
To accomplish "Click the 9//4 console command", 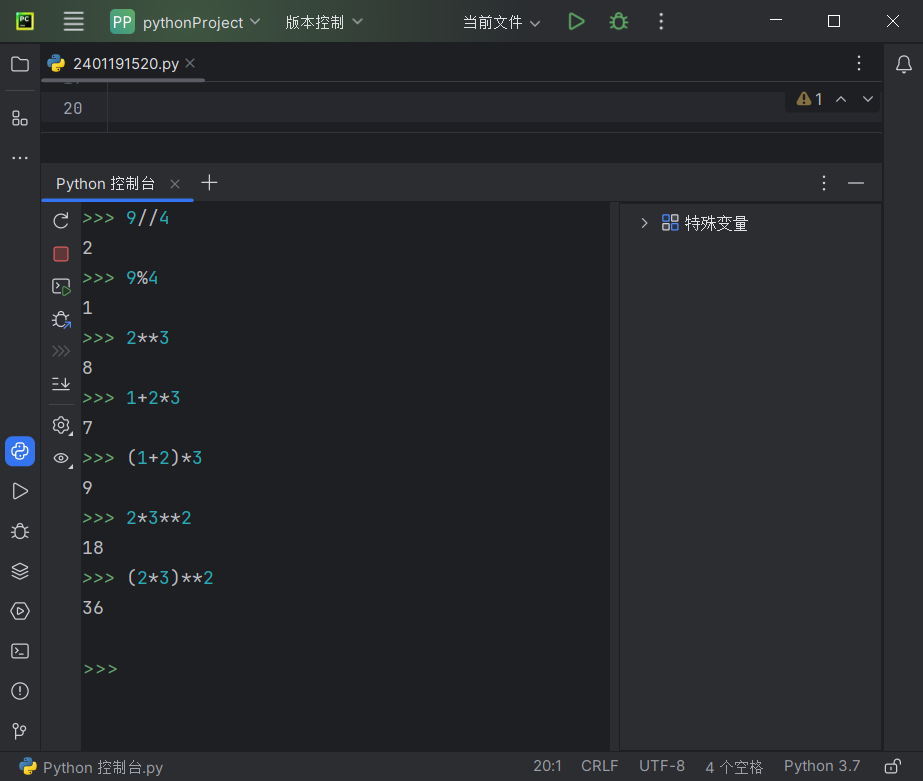I will pyautogui.click(x=148, y=218).
